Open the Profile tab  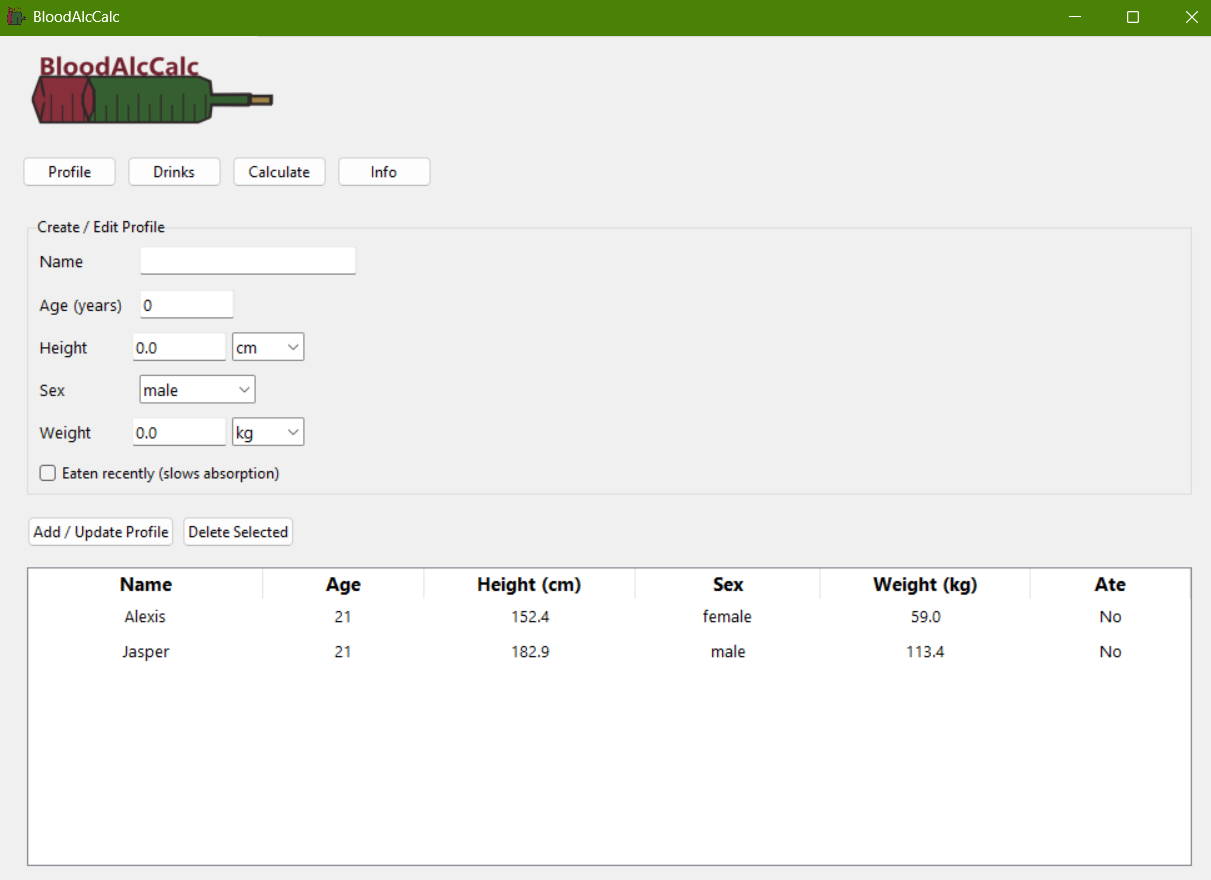[x=70, y=172]
